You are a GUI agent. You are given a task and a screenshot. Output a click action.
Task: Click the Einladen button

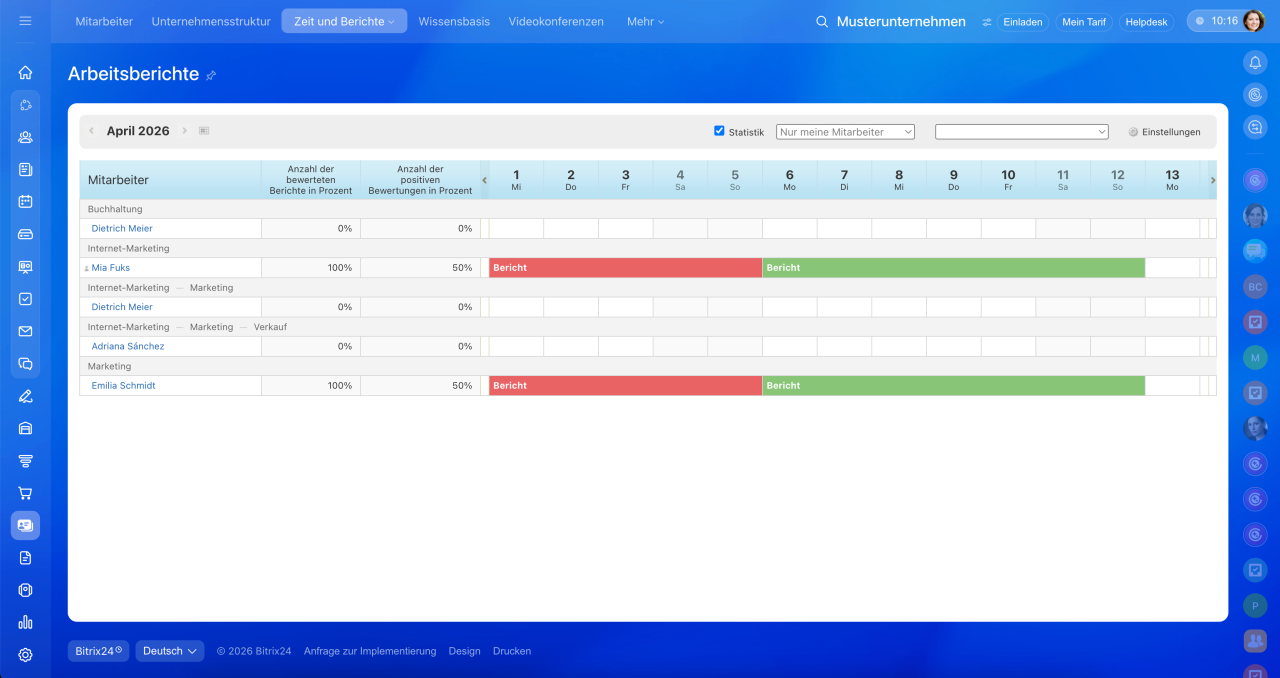[x=1022, y=22]
